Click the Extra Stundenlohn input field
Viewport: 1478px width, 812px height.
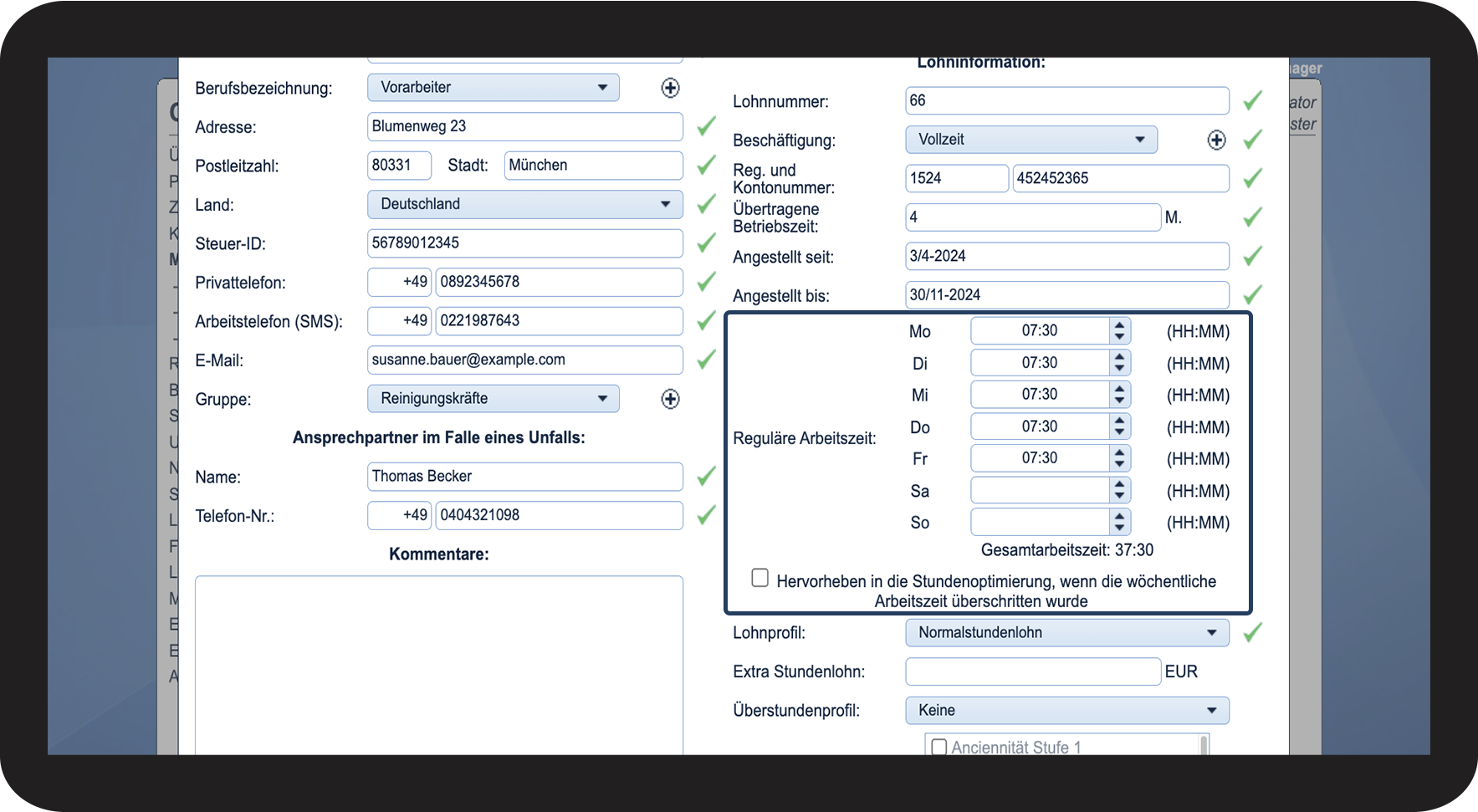1032,672
